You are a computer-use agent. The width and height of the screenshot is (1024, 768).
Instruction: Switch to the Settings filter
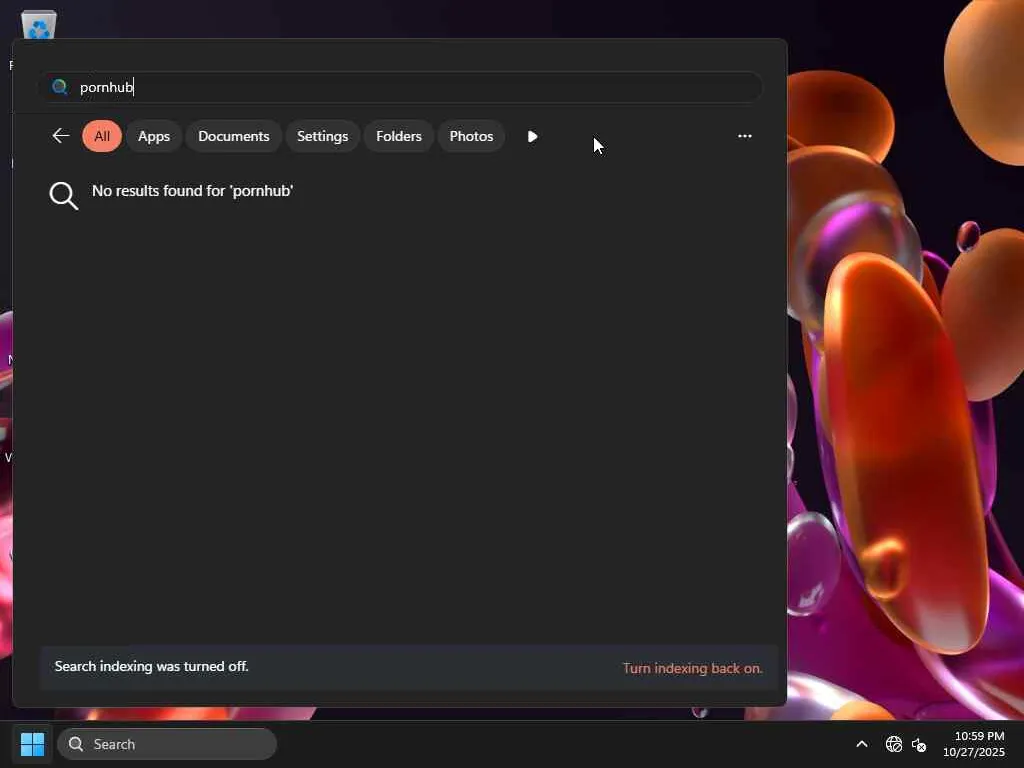coord(322,136)
